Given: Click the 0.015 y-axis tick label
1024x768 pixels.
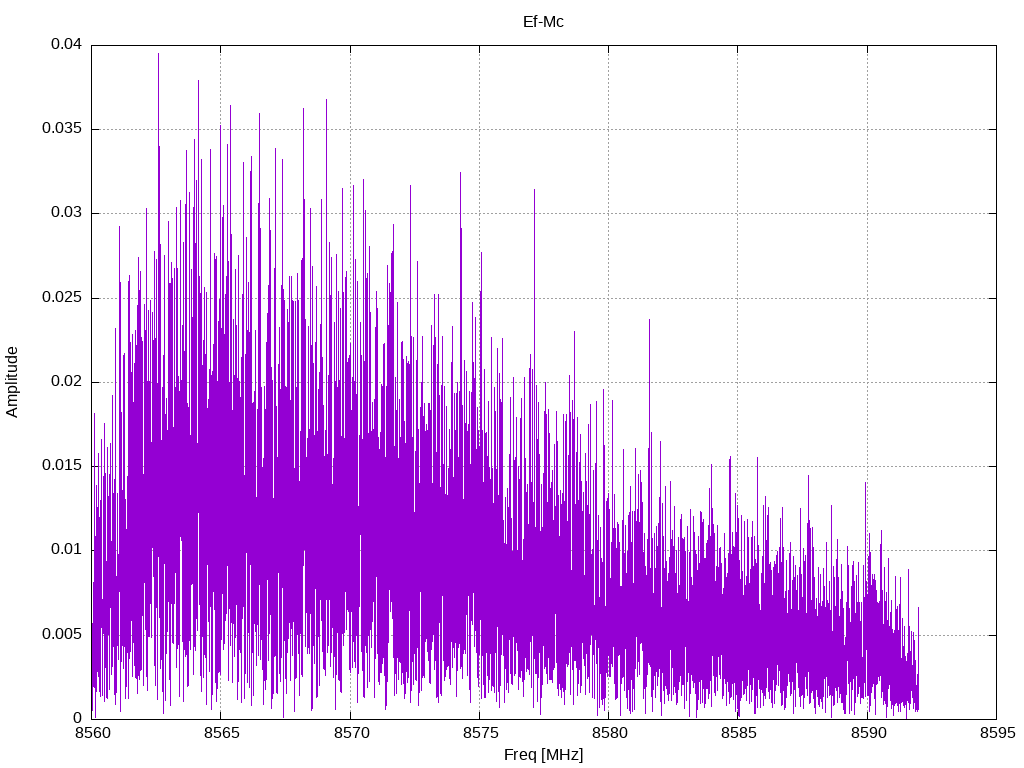Looking at the screenshot, I should click(62, 465).
